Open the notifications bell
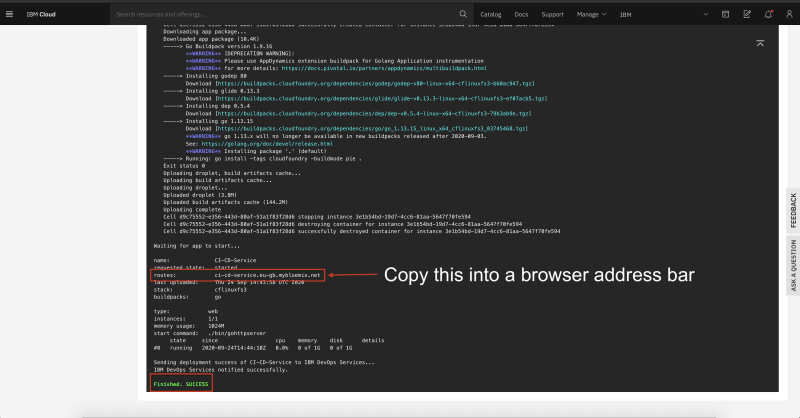This screenshot has width=800, height=418. 768,14
